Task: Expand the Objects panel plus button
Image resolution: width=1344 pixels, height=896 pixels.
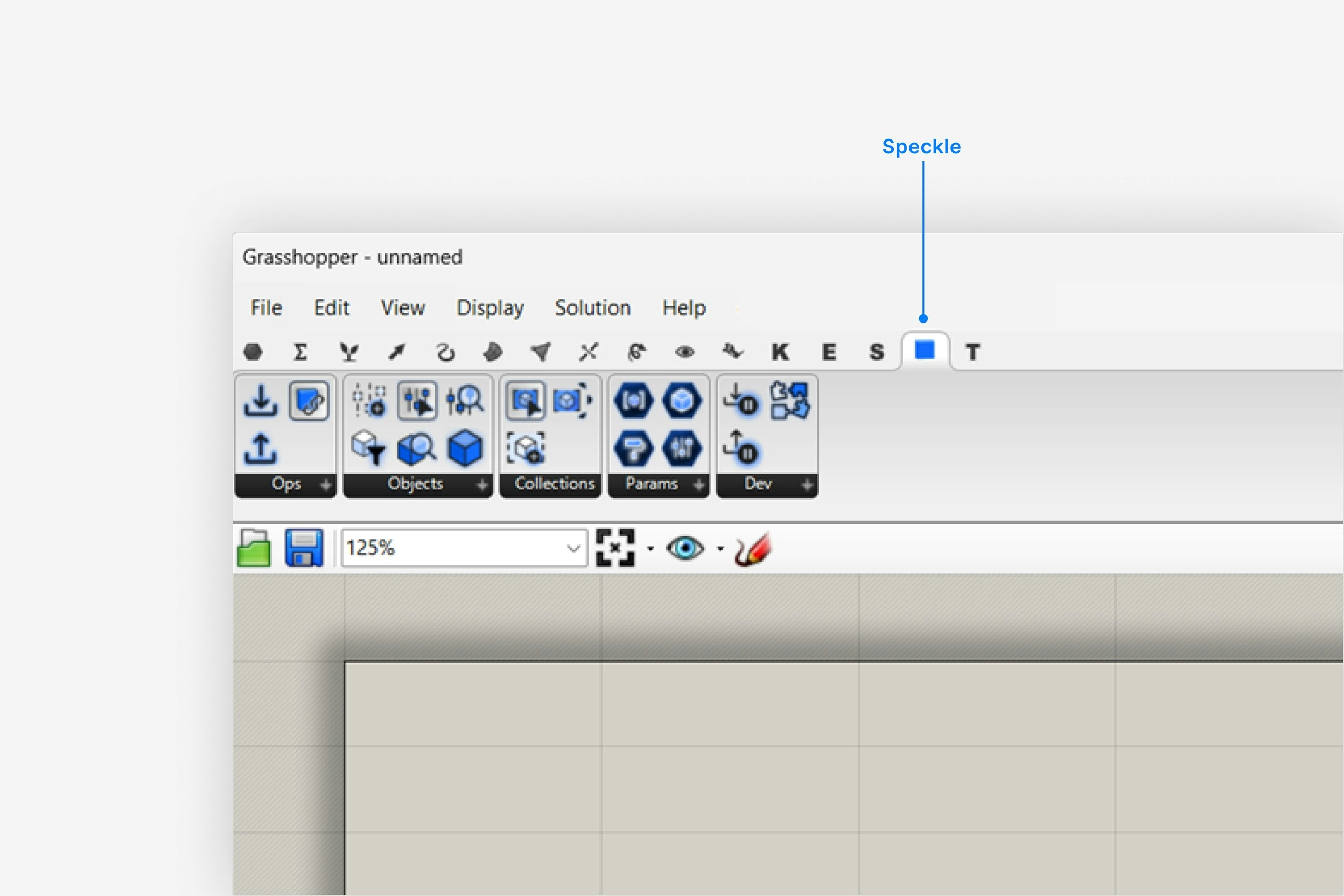Action: tap(482, 485)
